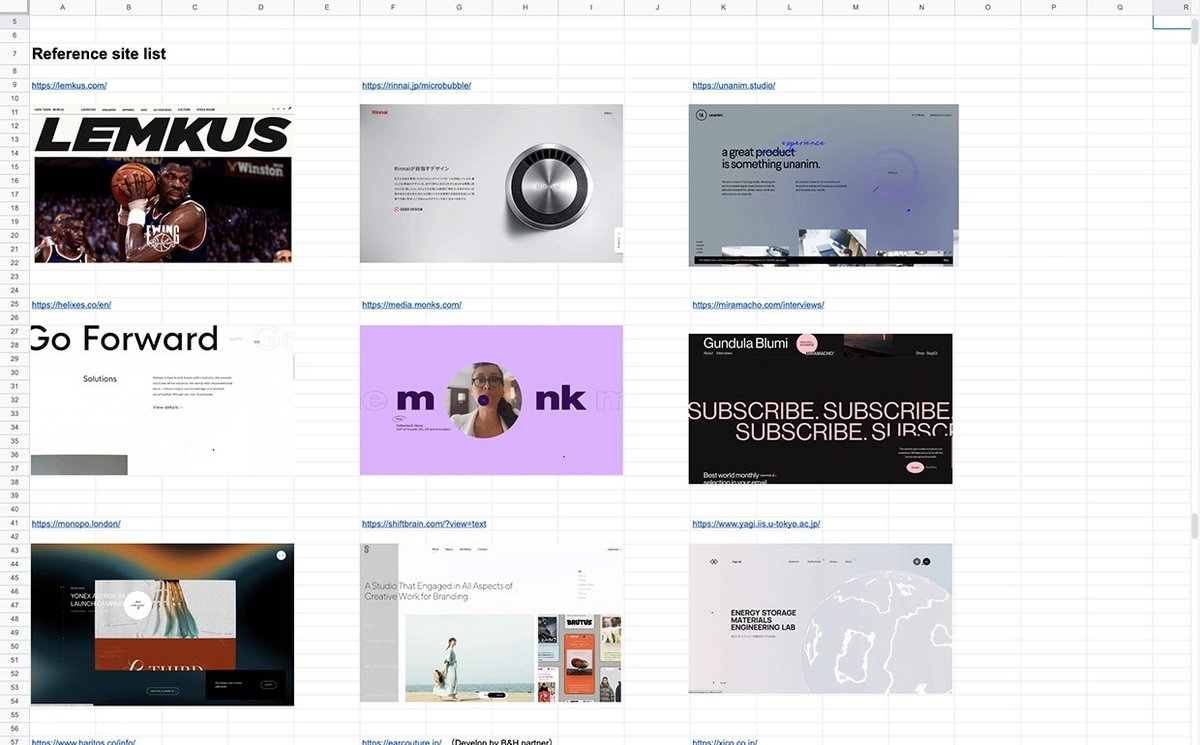Follow the https://helixes.co/en/ link
The width and height of the screenshot is (1200, 745).
(x=71, y=305)
